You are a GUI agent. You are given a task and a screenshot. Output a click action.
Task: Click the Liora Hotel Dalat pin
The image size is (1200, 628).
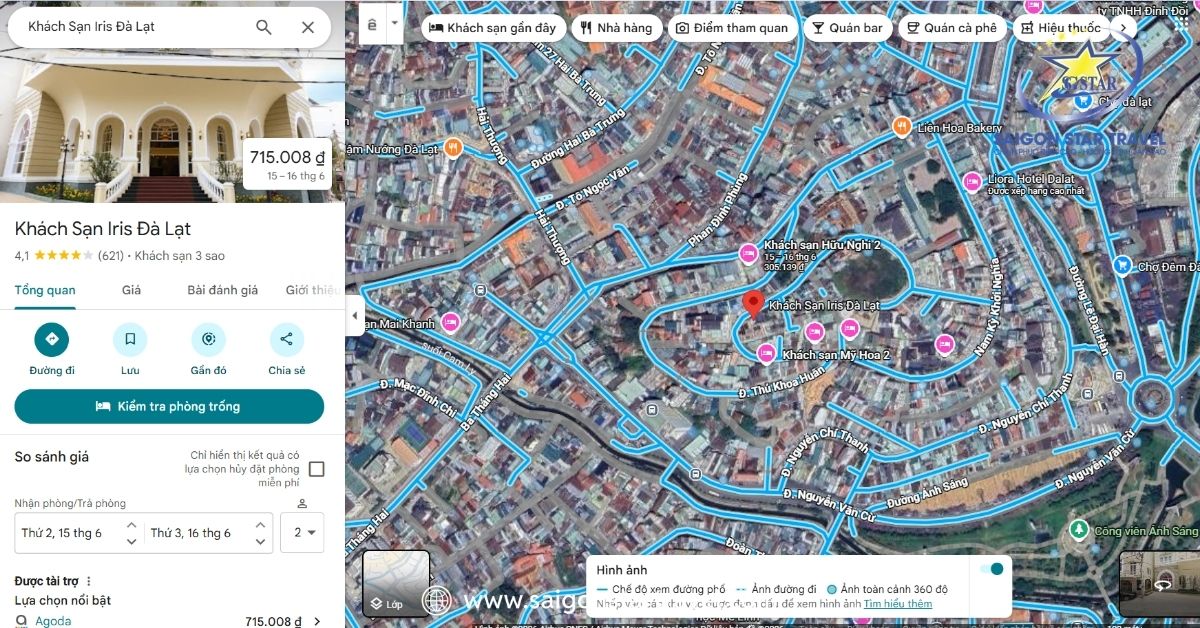[x=971, y=182]
